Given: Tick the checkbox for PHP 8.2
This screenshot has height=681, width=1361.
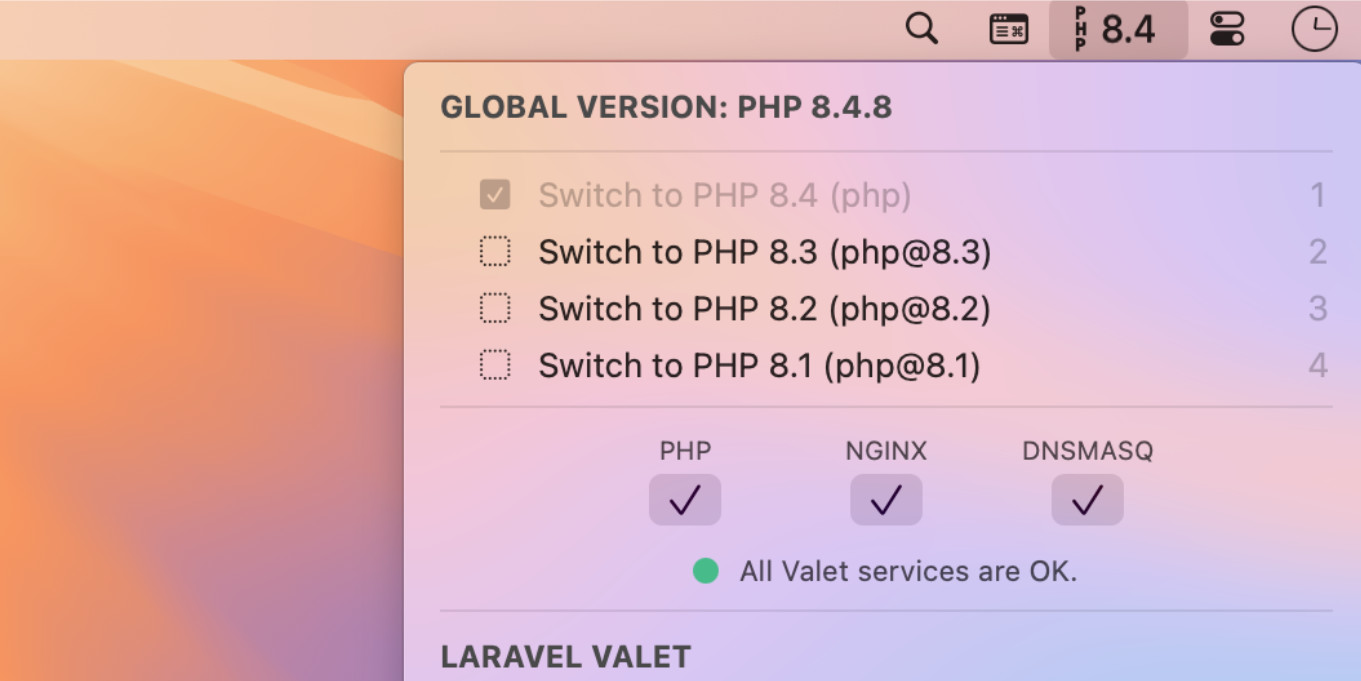Looking at the screenshot, I should coord(495,309).
